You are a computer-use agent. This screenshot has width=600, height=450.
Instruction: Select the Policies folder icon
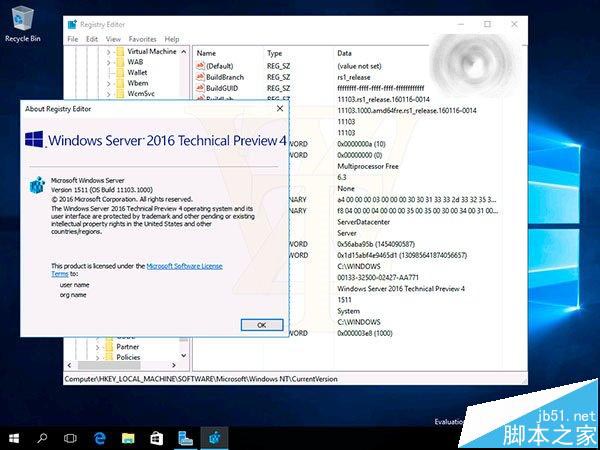click(x=109, y=357)
